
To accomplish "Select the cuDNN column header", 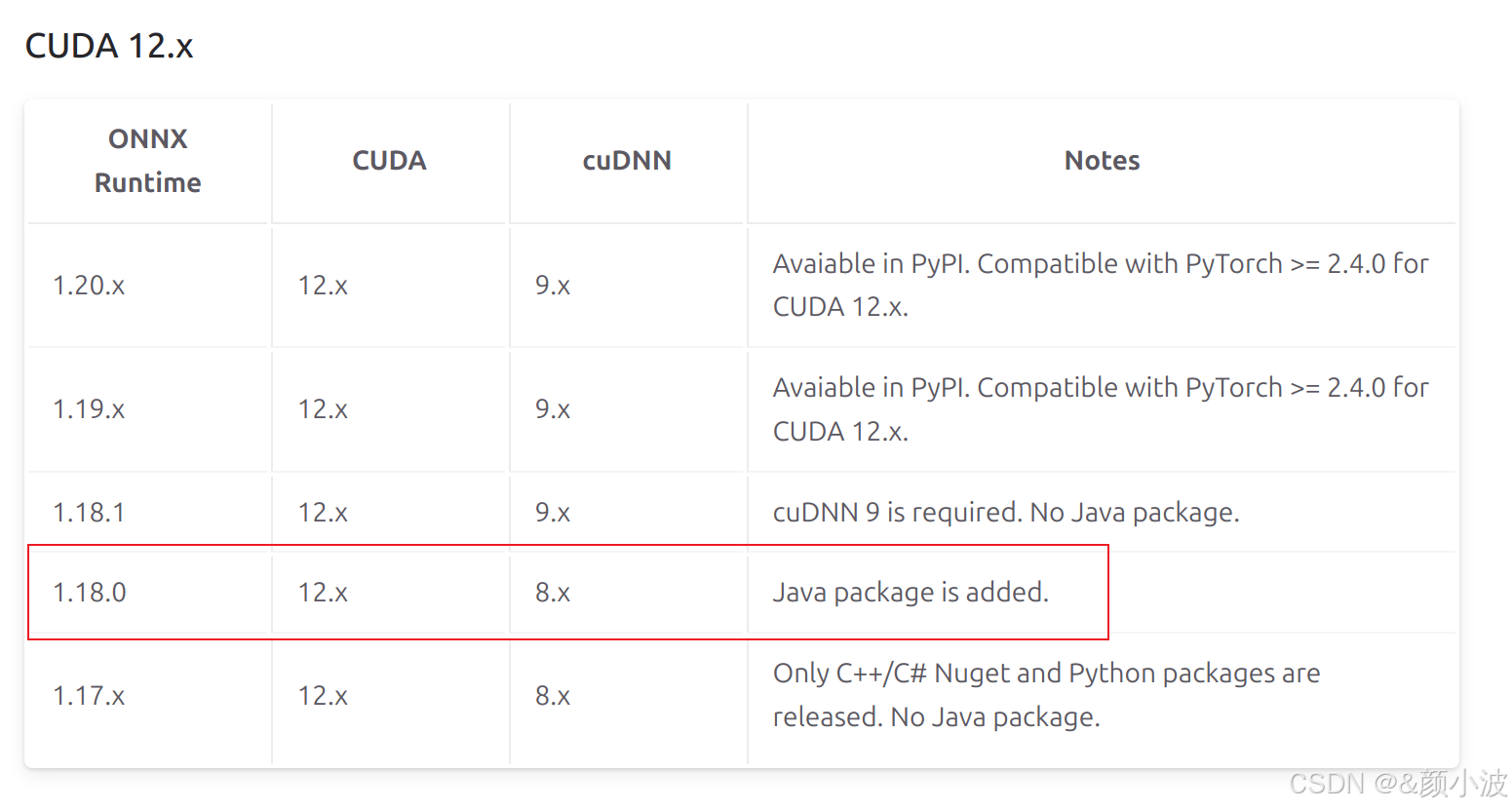I will click(x=627, y=160).
